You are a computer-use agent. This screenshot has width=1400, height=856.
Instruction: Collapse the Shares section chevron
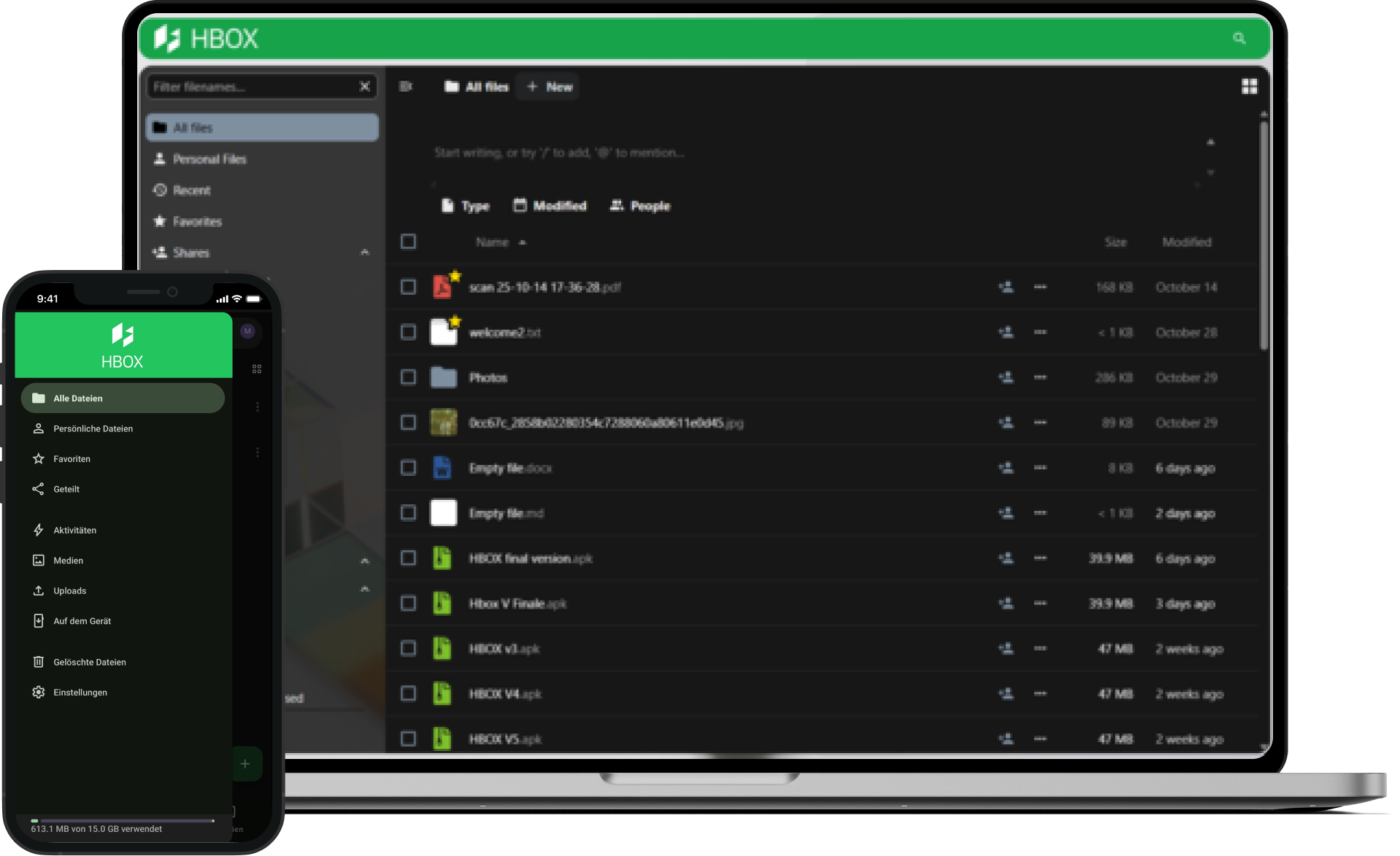click(x=365, y=252)
